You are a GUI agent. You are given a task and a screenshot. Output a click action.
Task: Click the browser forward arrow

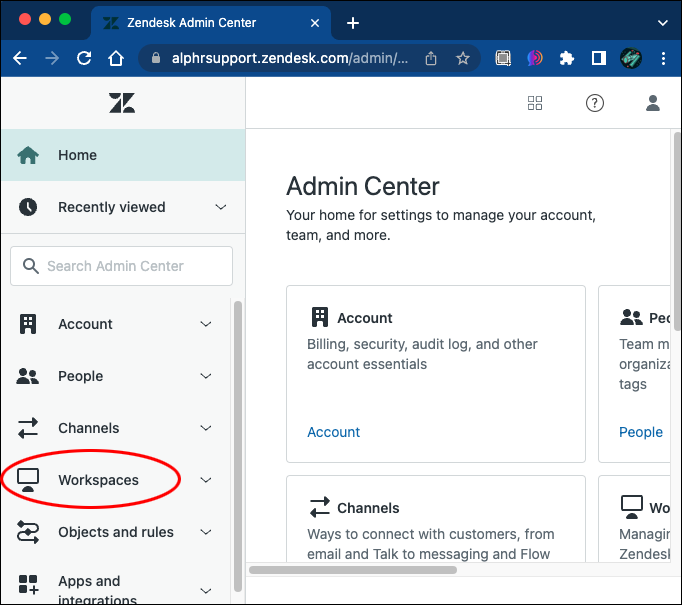coord(52,58)
